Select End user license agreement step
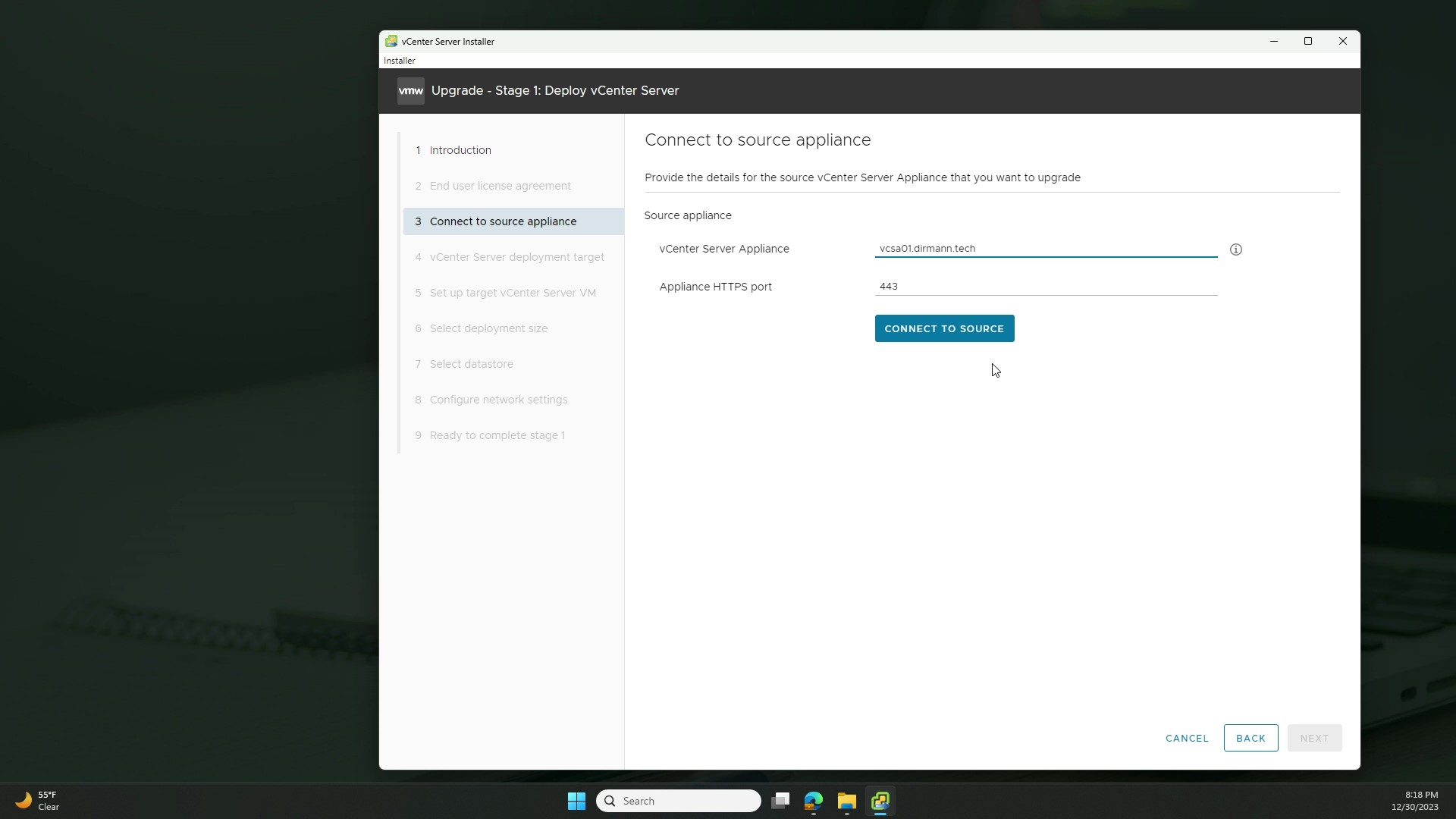The image size is (1456, 819). point(513,186)
